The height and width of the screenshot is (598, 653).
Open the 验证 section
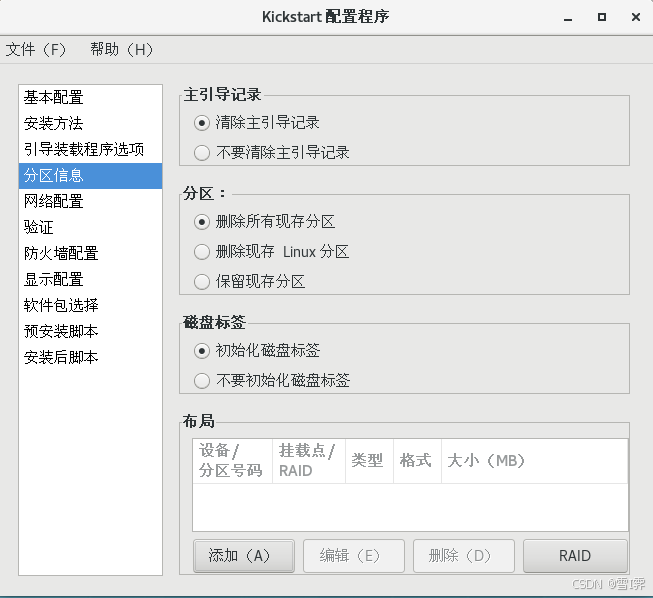coord(90,227)
